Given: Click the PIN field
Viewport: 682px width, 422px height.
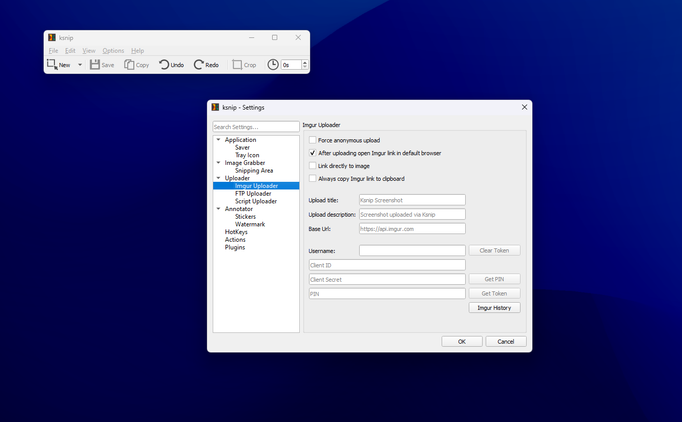Looking at the screenshot, I should [387, 294].
